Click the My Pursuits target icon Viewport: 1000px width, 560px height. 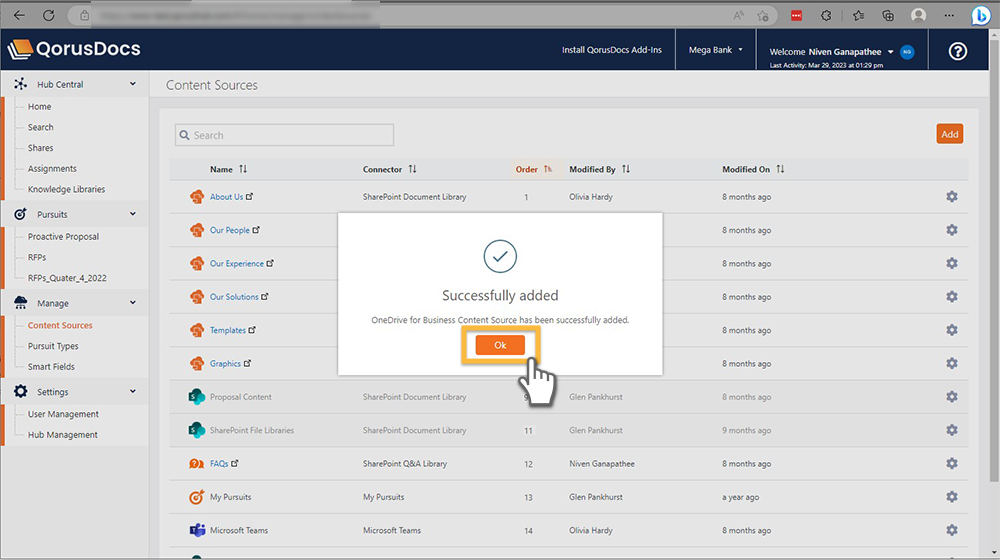tap(196, 497)
